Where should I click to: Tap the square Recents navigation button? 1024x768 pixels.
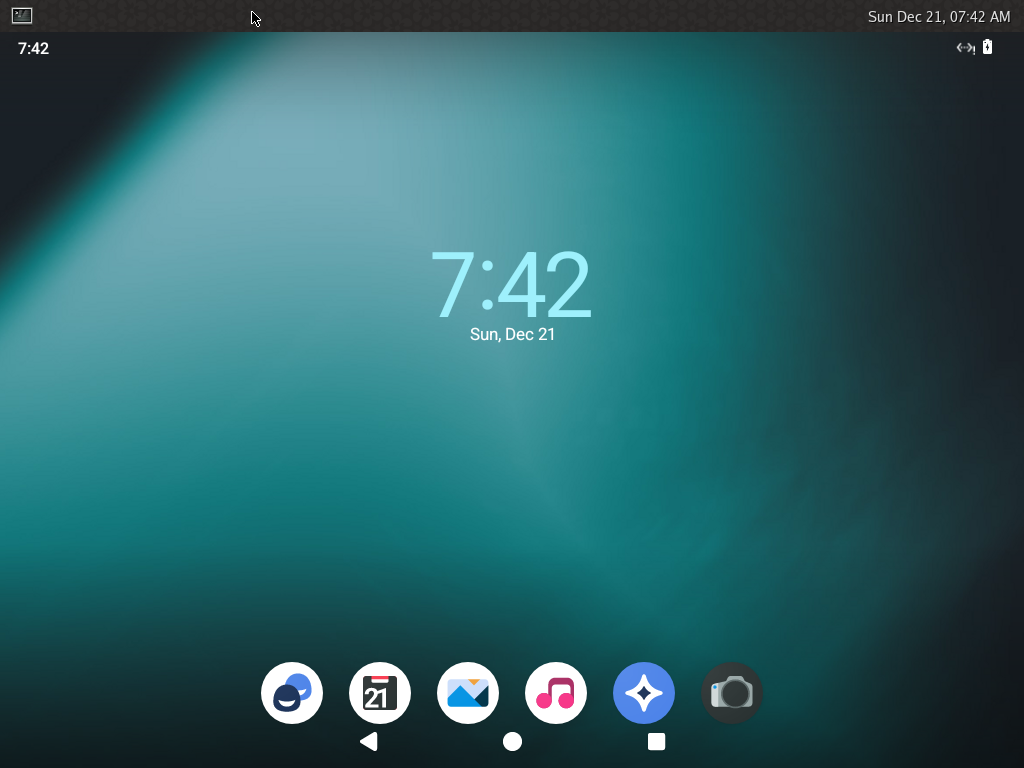(656, 741)
